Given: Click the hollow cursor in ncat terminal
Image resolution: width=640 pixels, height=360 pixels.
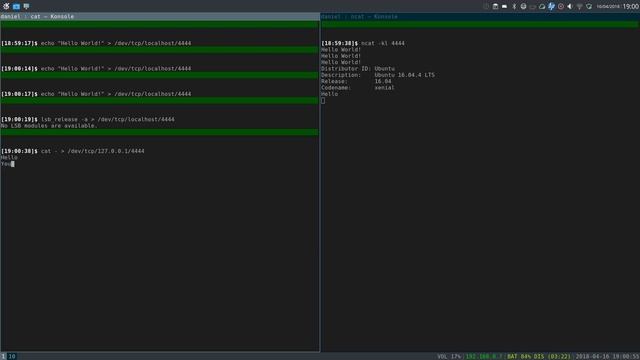Looking at the screenshot, I should click(x=323, y=100).
